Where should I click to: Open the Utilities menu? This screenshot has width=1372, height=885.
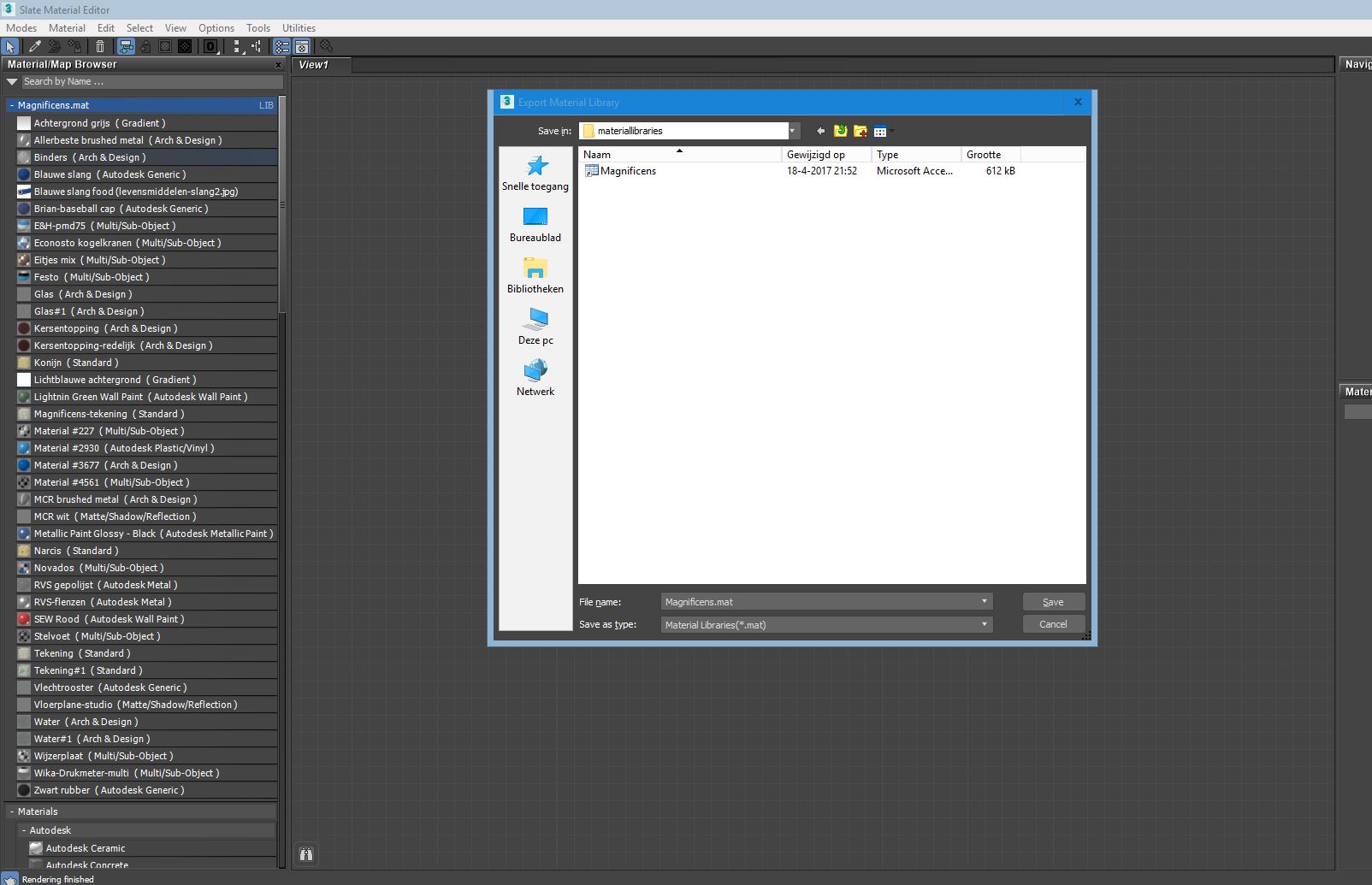coord(299,27)
